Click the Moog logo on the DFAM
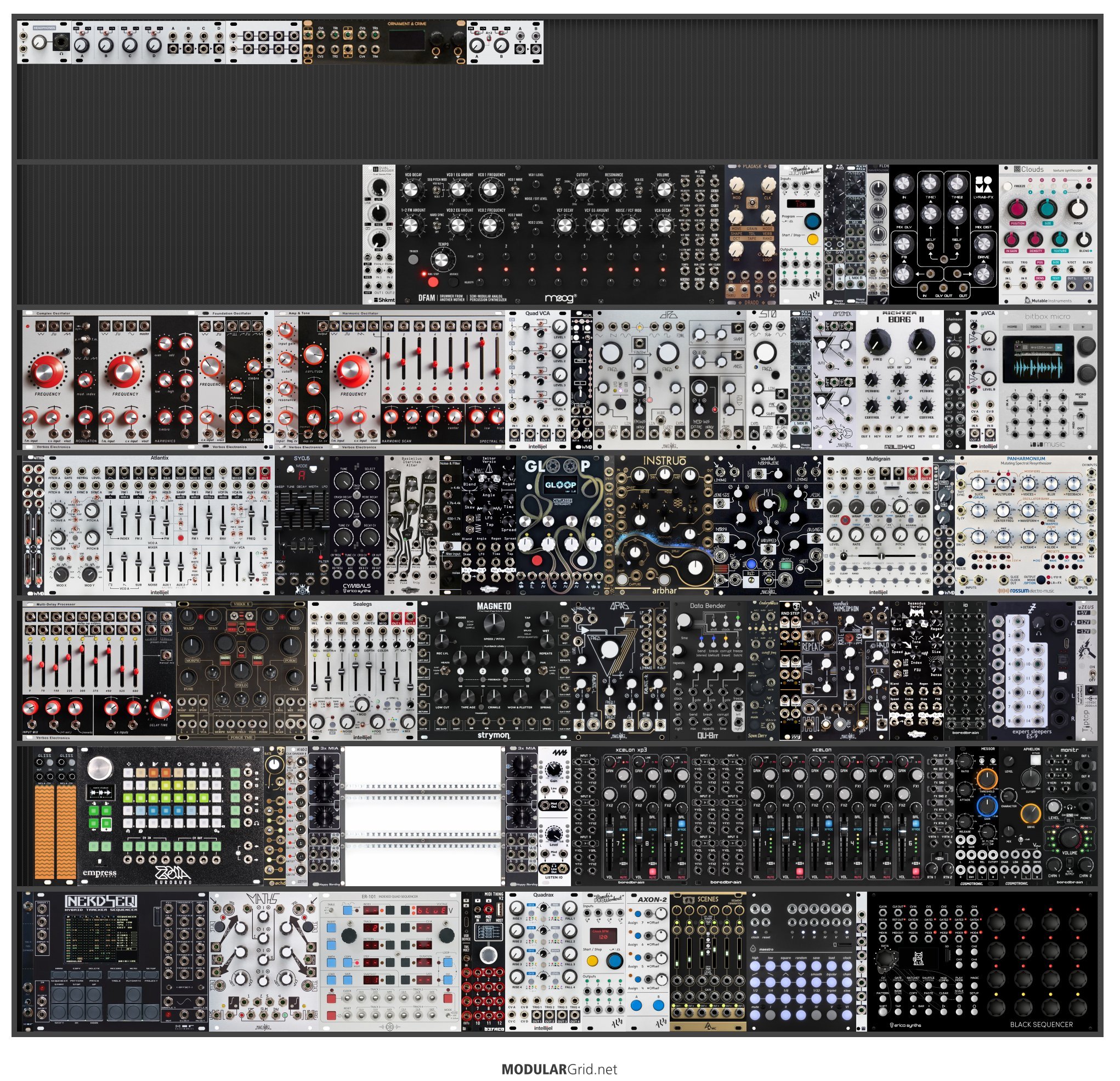Image resolution: width=1120 pixels, height=1081 pixels. coord(561,298)
